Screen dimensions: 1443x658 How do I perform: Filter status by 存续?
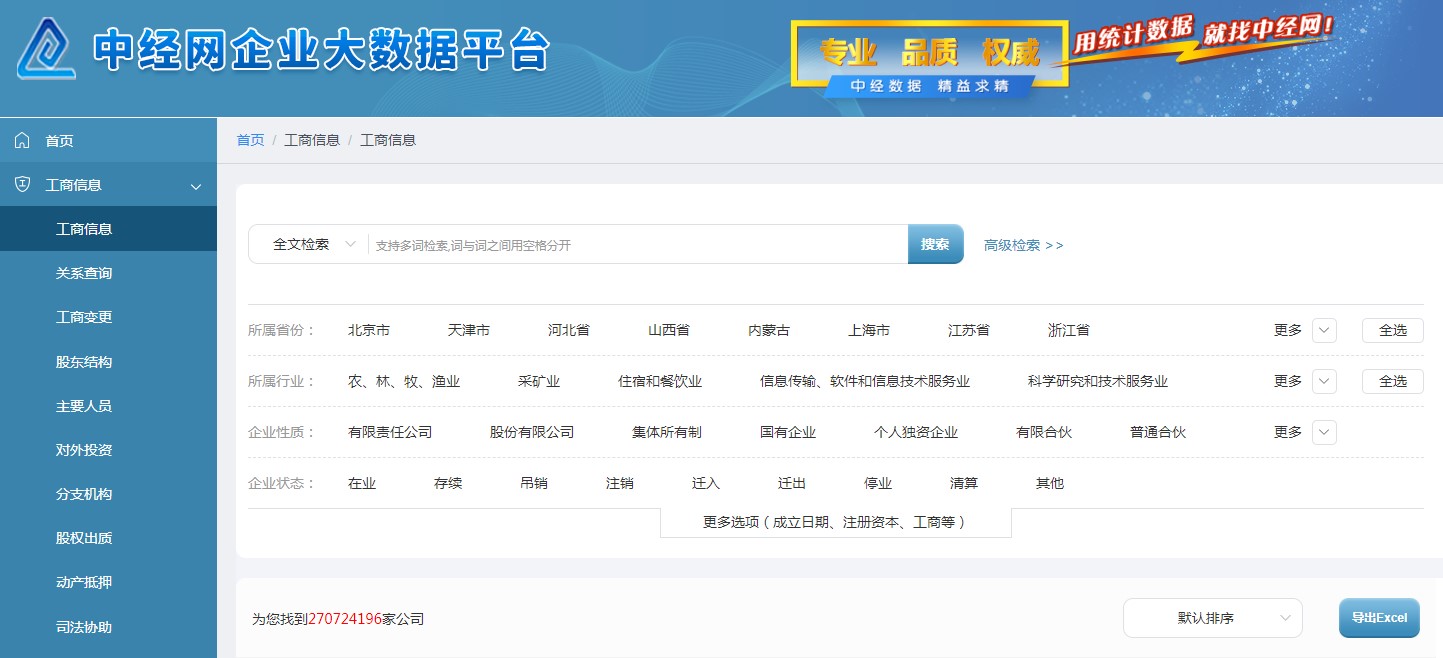(x=448, y=483)
